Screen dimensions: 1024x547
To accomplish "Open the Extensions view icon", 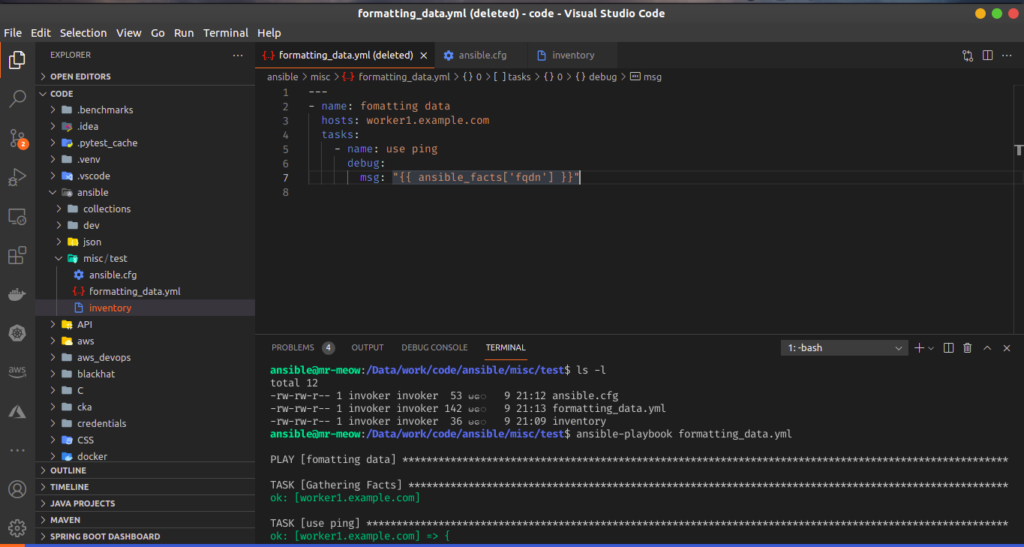I will pyautogui.click(x=17, y=255).
